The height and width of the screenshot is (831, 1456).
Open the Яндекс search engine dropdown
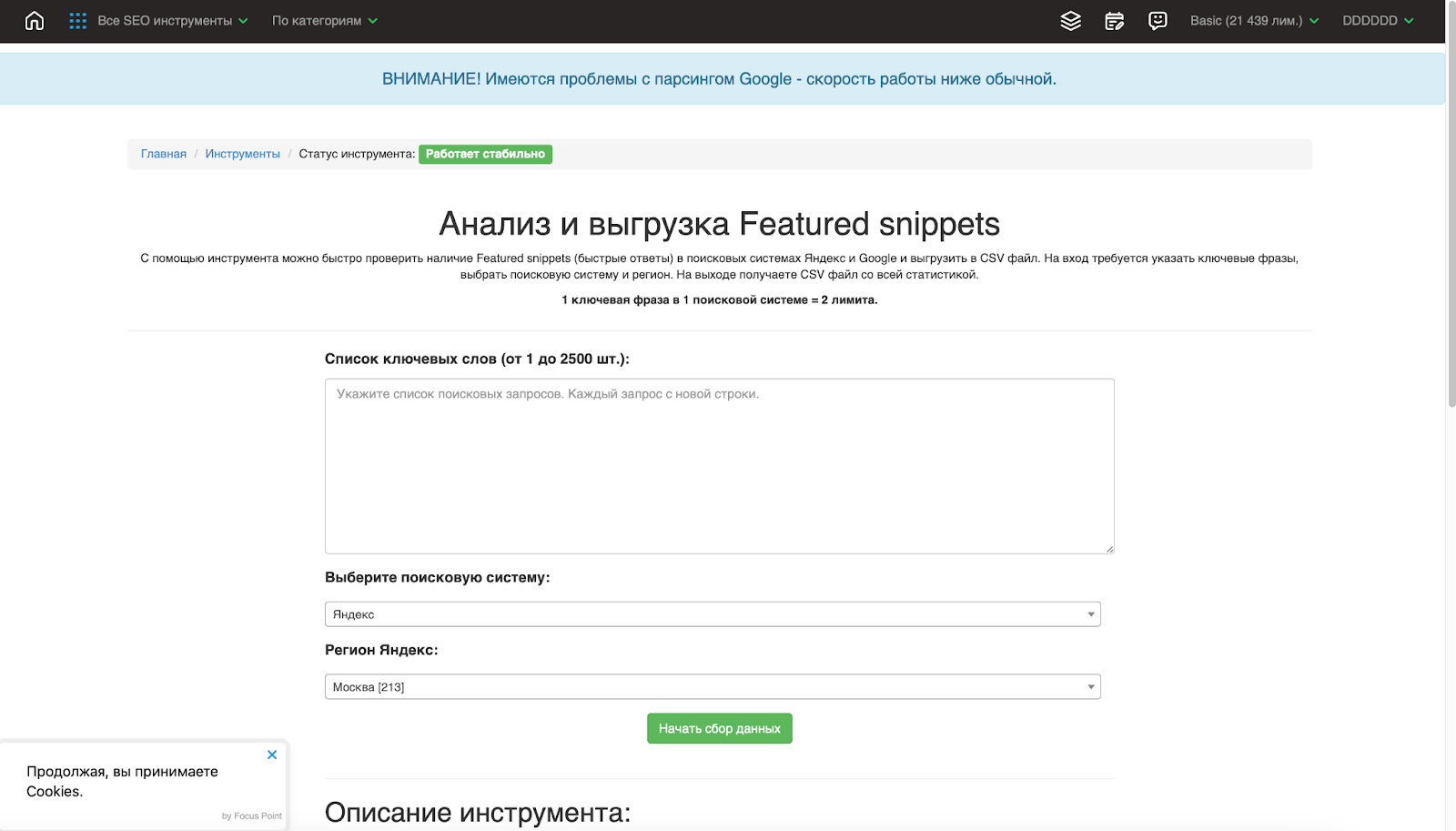[713, 613]
